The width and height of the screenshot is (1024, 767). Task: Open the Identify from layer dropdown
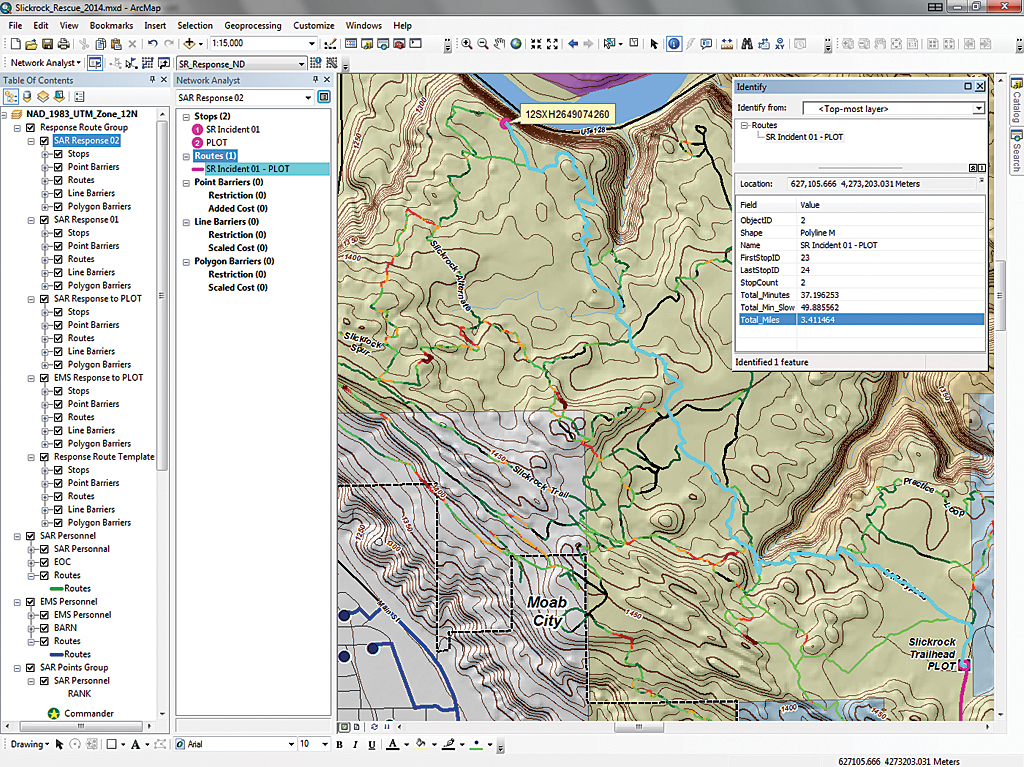pos(978,108)
